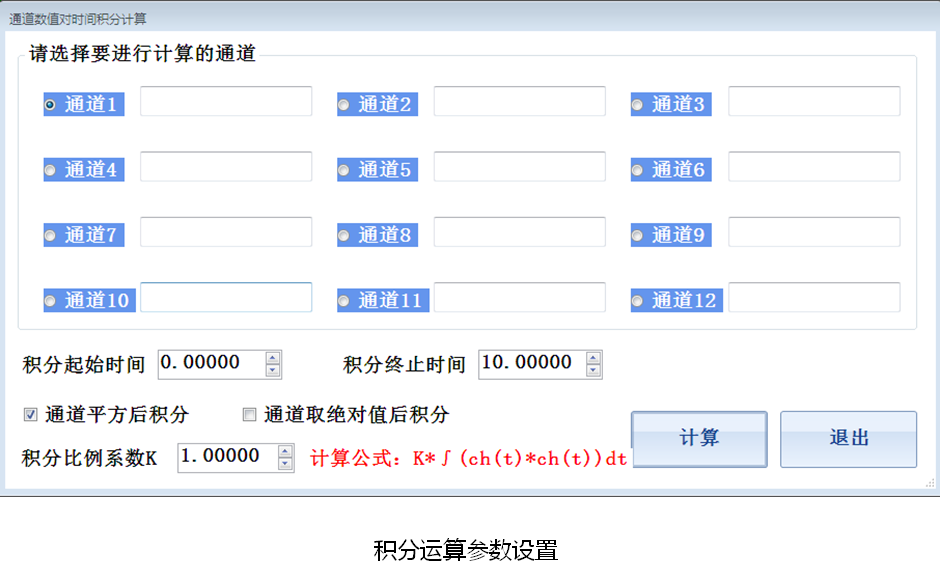Click the text field beside 通道1

coord(226,102)
